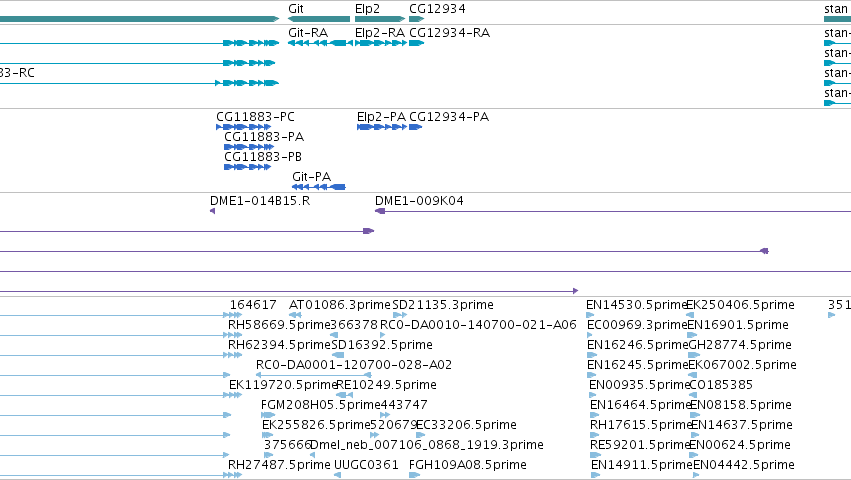Screen dimensions: 851x480
Task: Select the EK250406.5prime EST label
Action: [x=740, y=305]
